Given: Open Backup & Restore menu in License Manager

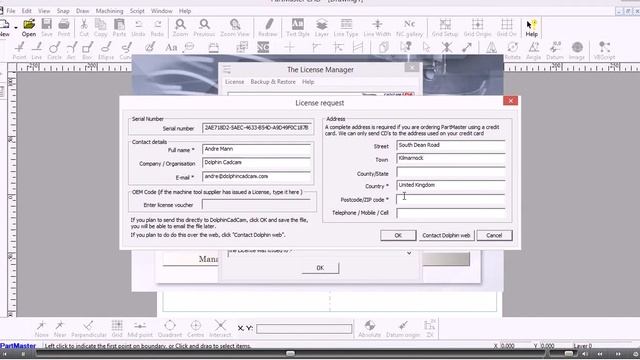Looking at the screenshot, I should (273, 82).
